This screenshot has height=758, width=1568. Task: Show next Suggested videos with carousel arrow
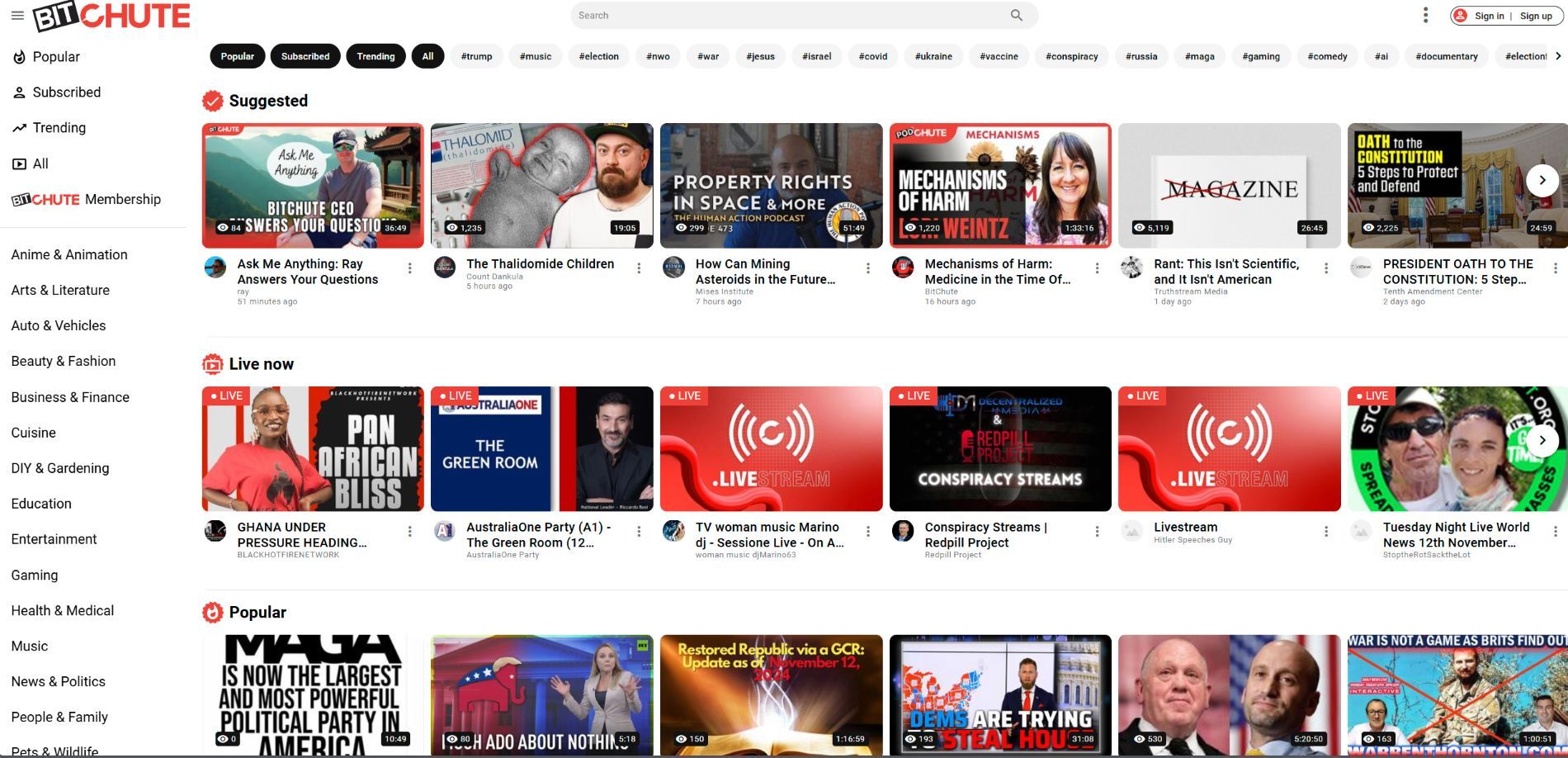1542,181
